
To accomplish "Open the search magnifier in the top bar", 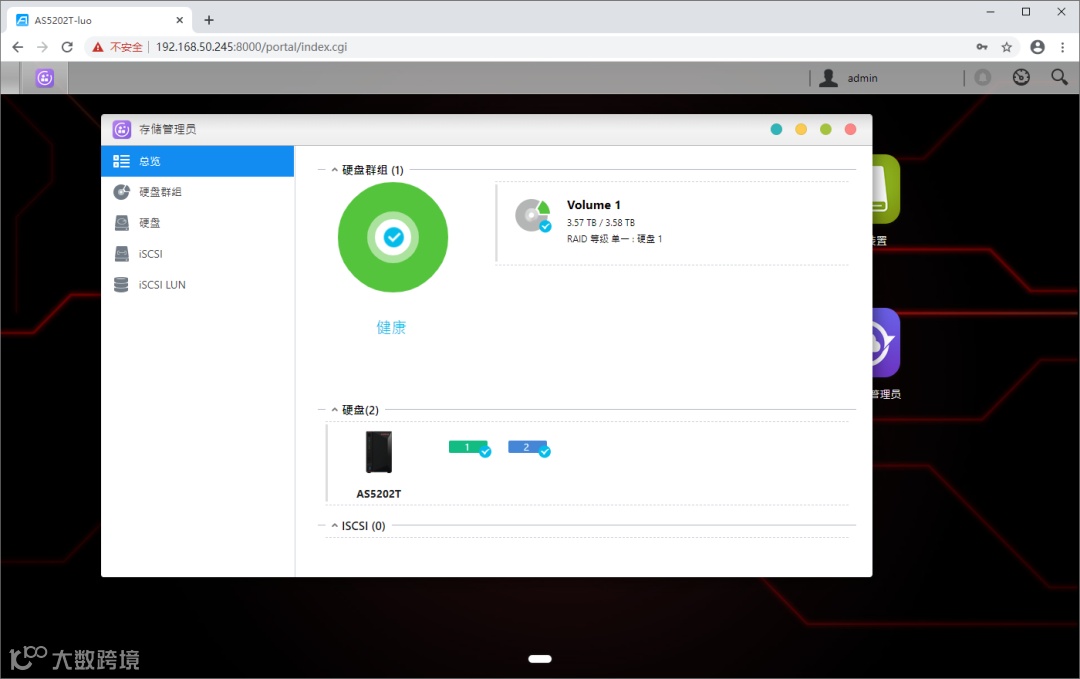I will [x=1059, y=77].
